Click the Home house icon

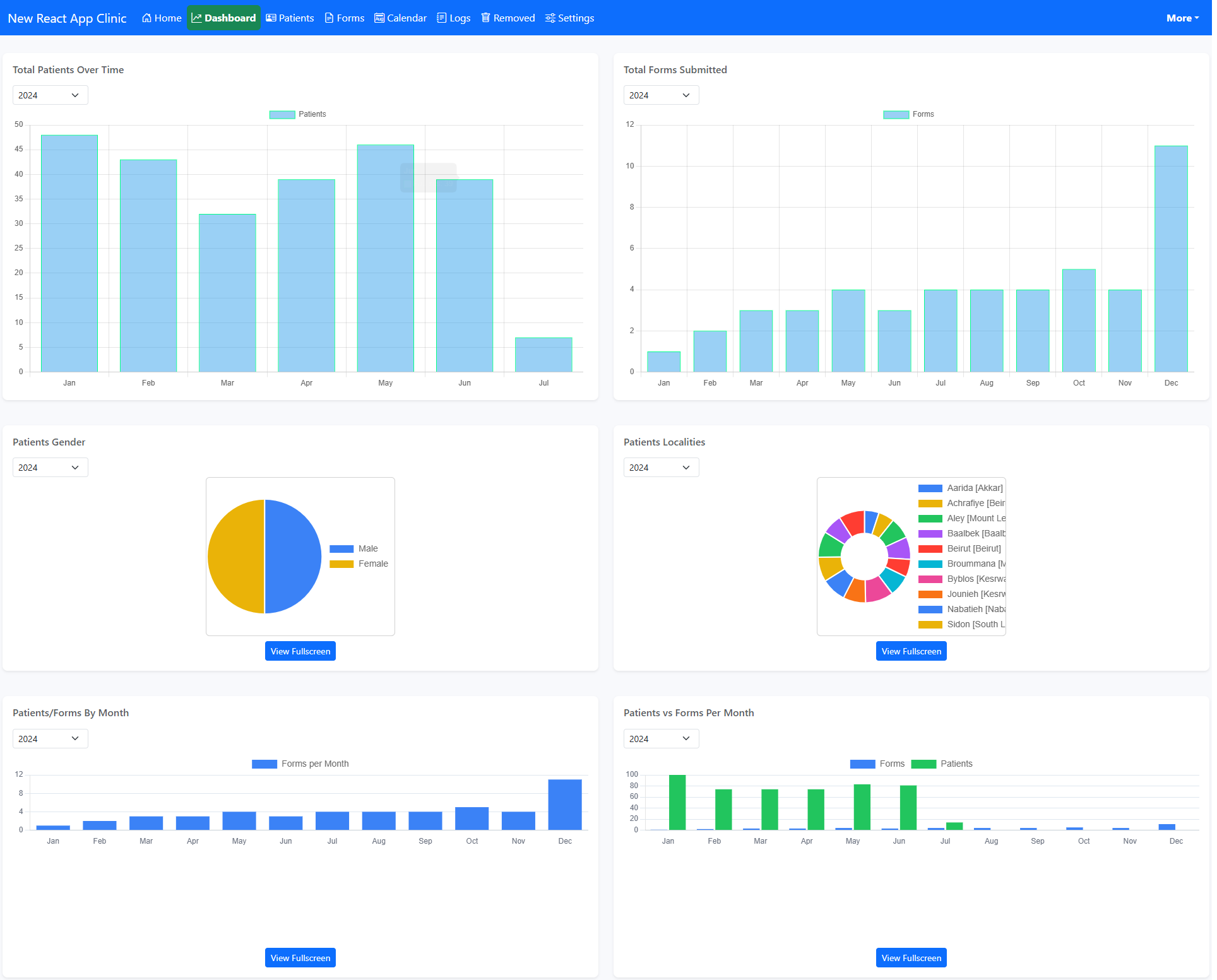(147, 18)
